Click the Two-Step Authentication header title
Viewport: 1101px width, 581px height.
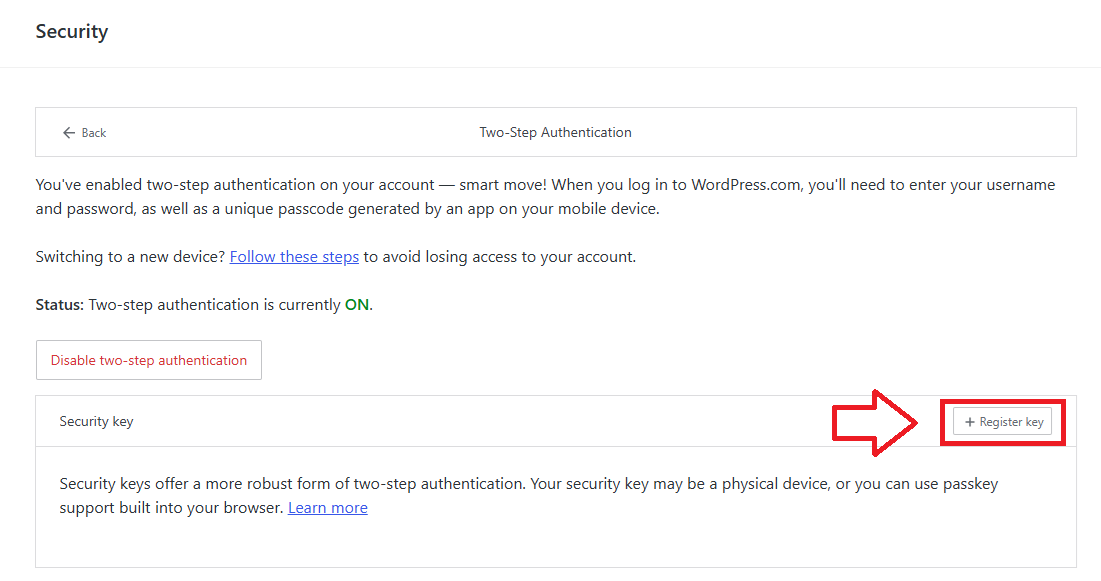click(555, 132)
